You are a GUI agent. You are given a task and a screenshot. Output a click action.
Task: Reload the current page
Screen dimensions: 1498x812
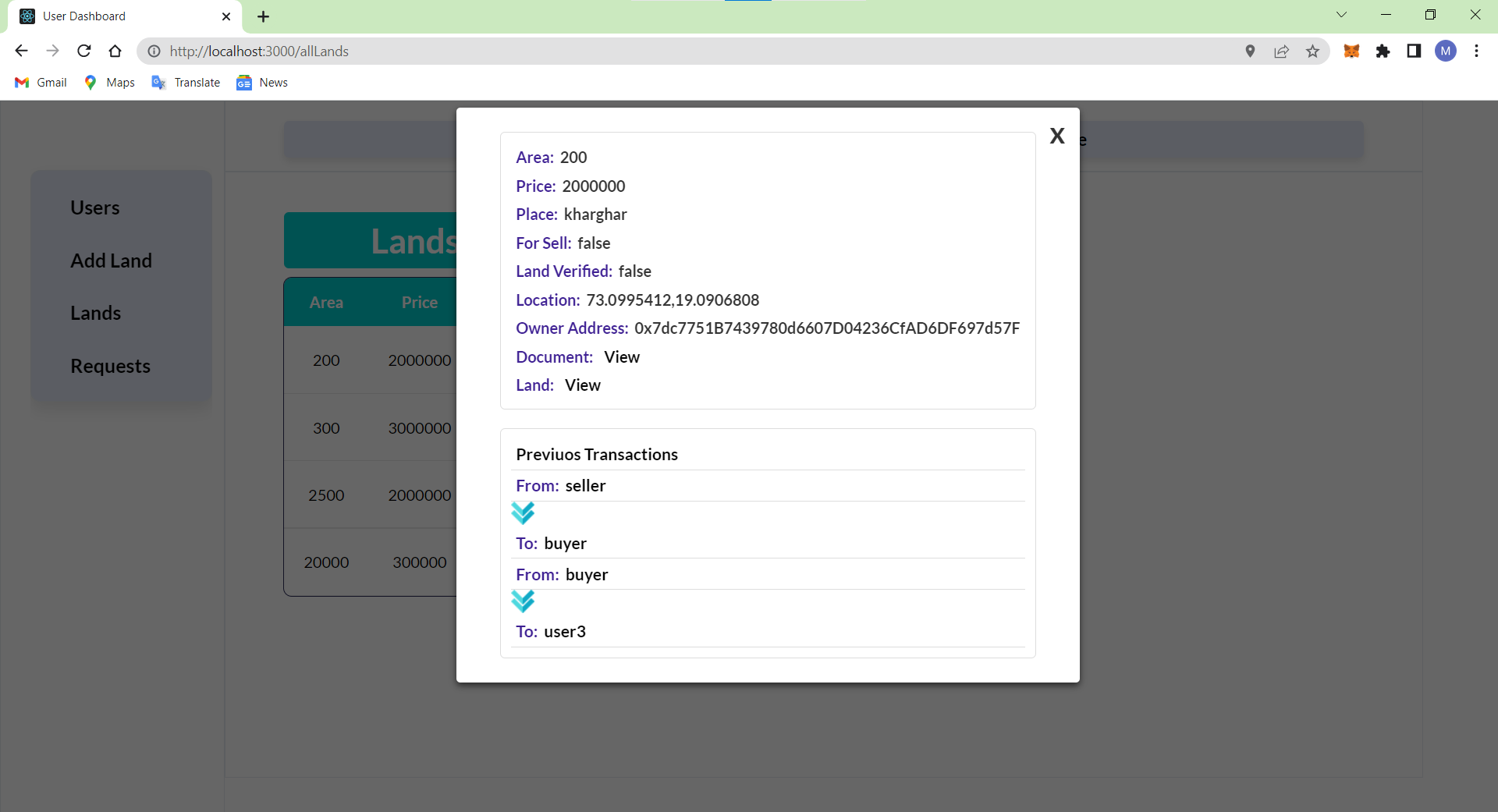tap(83, 51)
